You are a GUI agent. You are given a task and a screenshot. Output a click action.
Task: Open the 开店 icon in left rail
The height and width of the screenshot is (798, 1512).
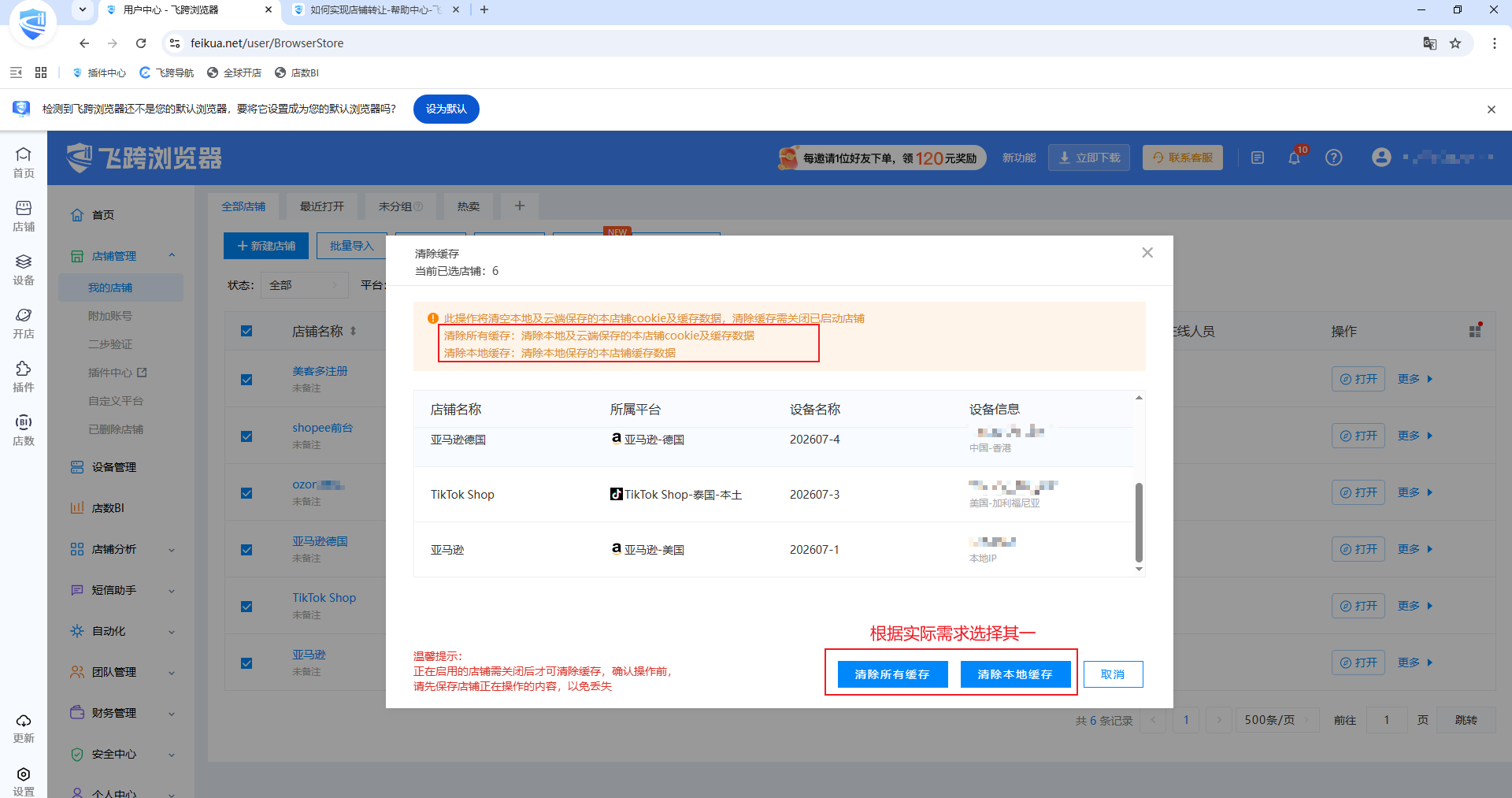(24, 323)
